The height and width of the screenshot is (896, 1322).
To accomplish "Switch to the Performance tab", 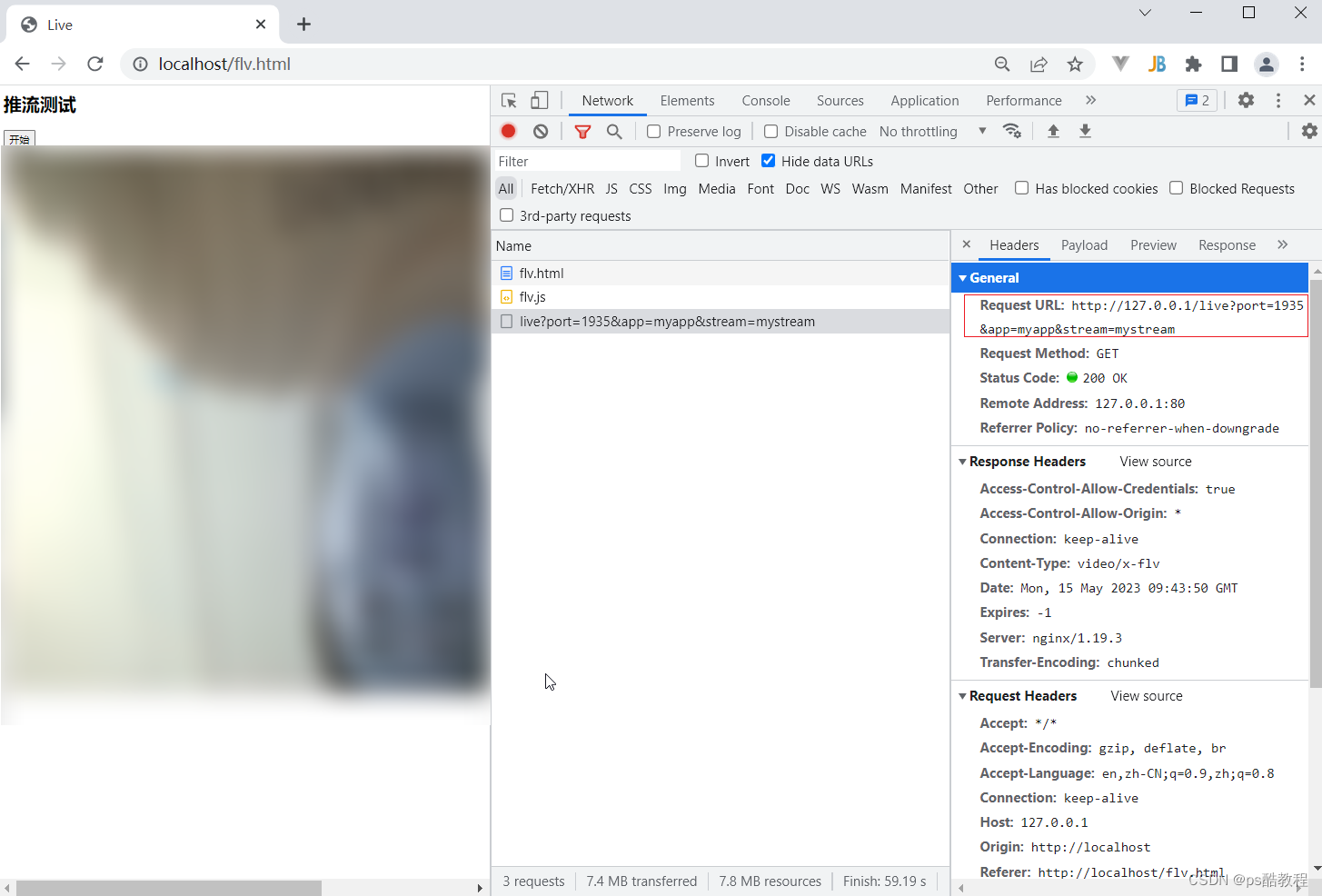I will click(1024, 101).
